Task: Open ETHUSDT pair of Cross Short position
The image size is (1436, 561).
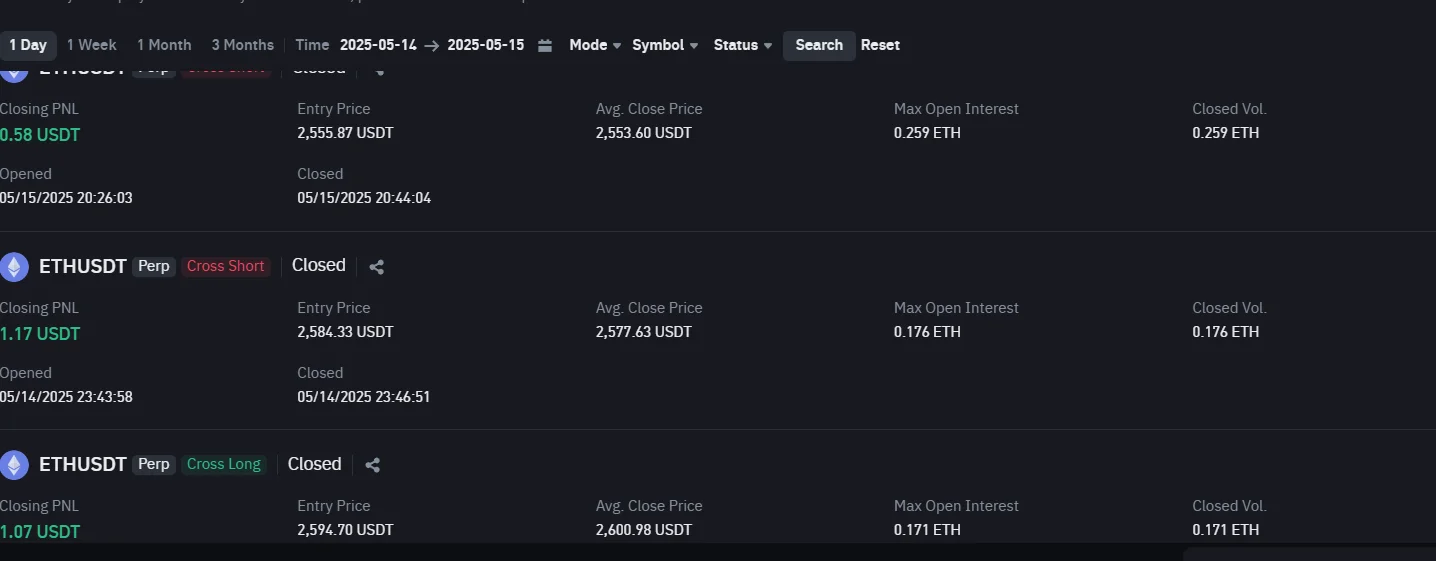Action: coord(83,266)
